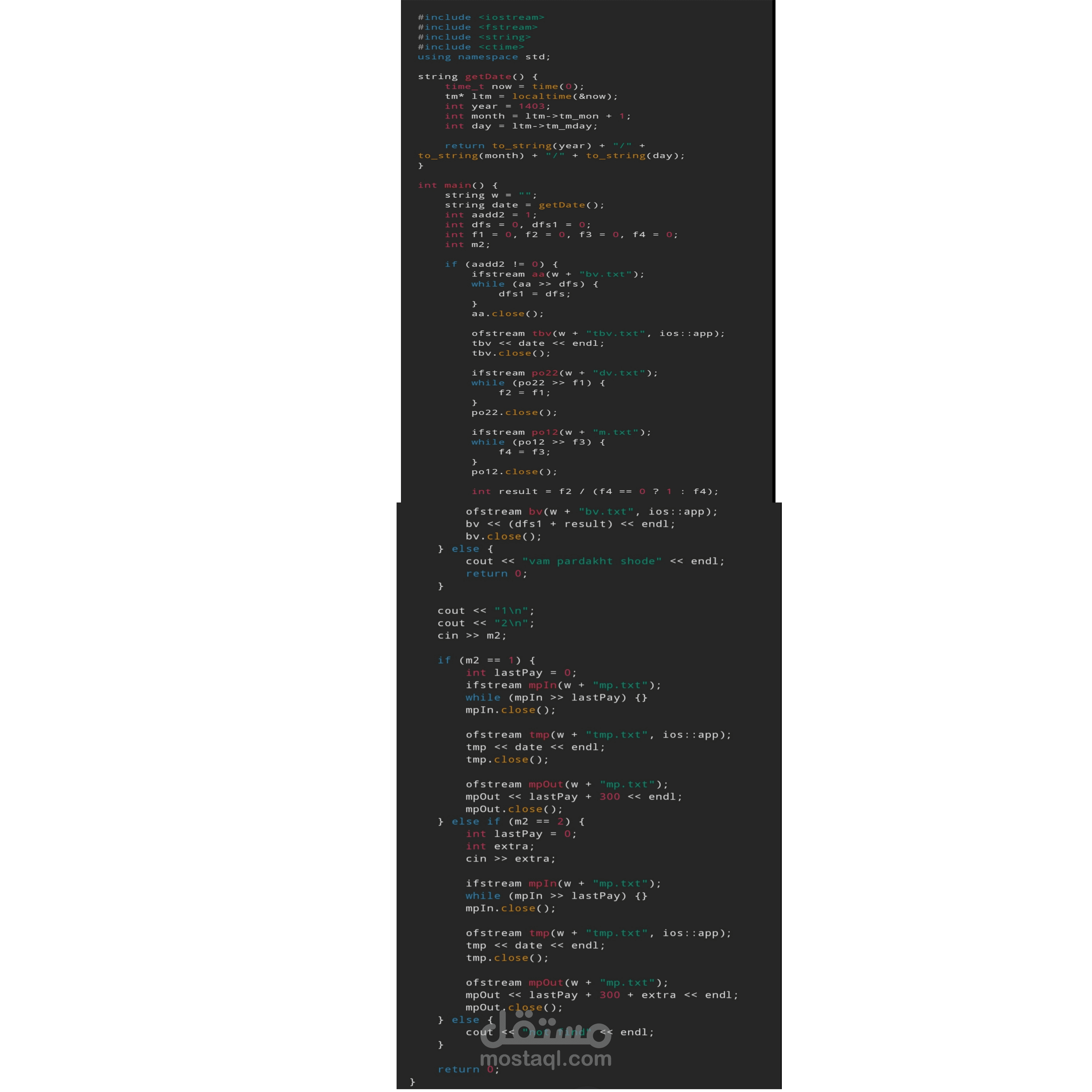The image size is (1092, 1092).
Task: Click the 'int day = ltm->tm_mday;' line
Action: [x=521, y=126]
